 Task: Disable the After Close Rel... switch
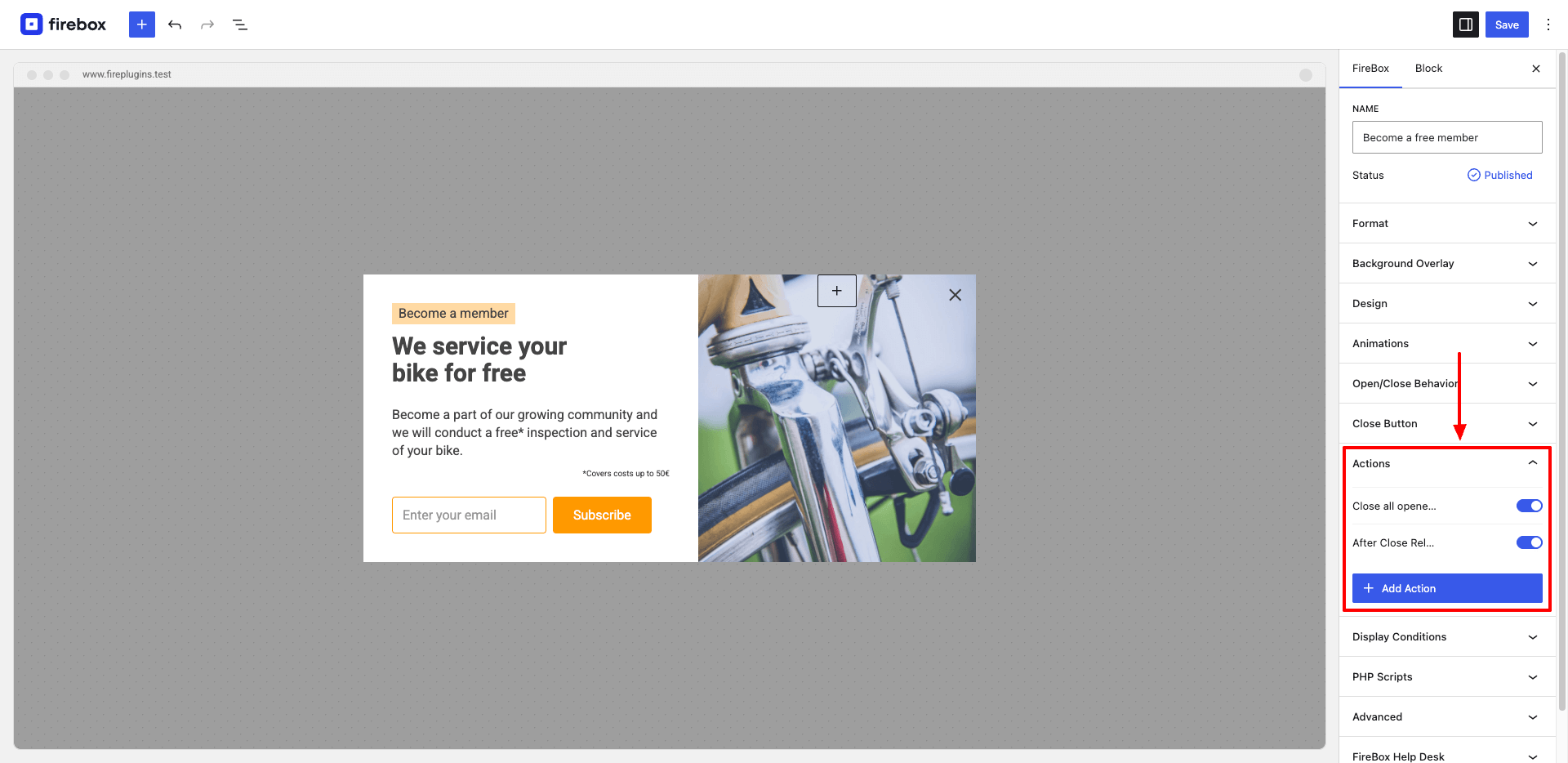pos(1529,542)
